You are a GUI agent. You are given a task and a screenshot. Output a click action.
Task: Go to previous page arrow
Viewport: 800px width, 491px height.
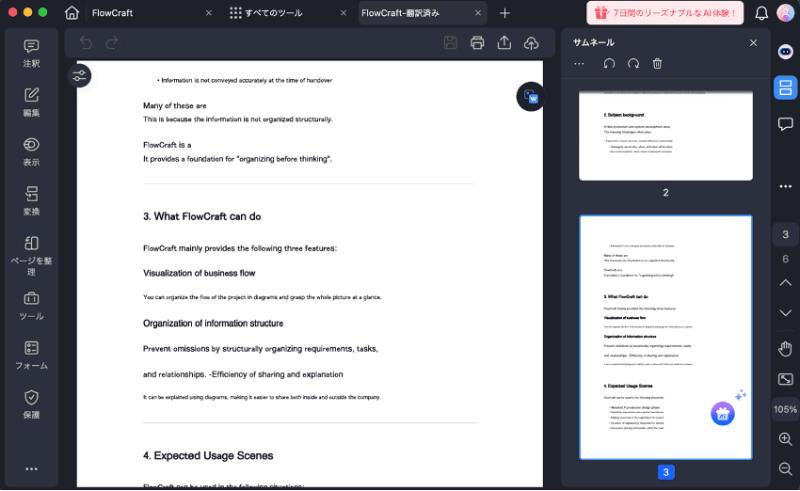click(x=785, y=283)
